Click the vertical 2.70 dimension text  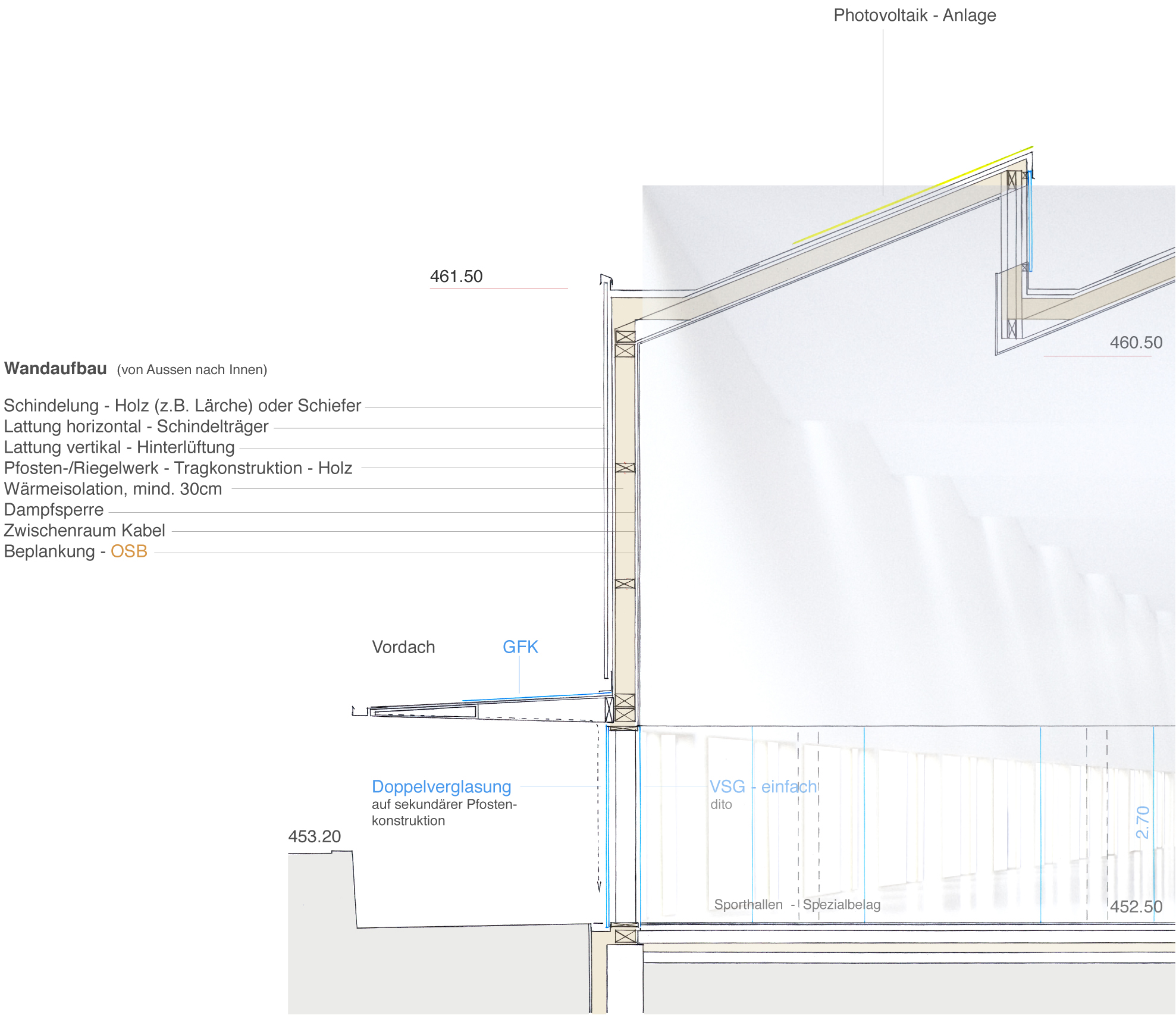point(1143,822)
